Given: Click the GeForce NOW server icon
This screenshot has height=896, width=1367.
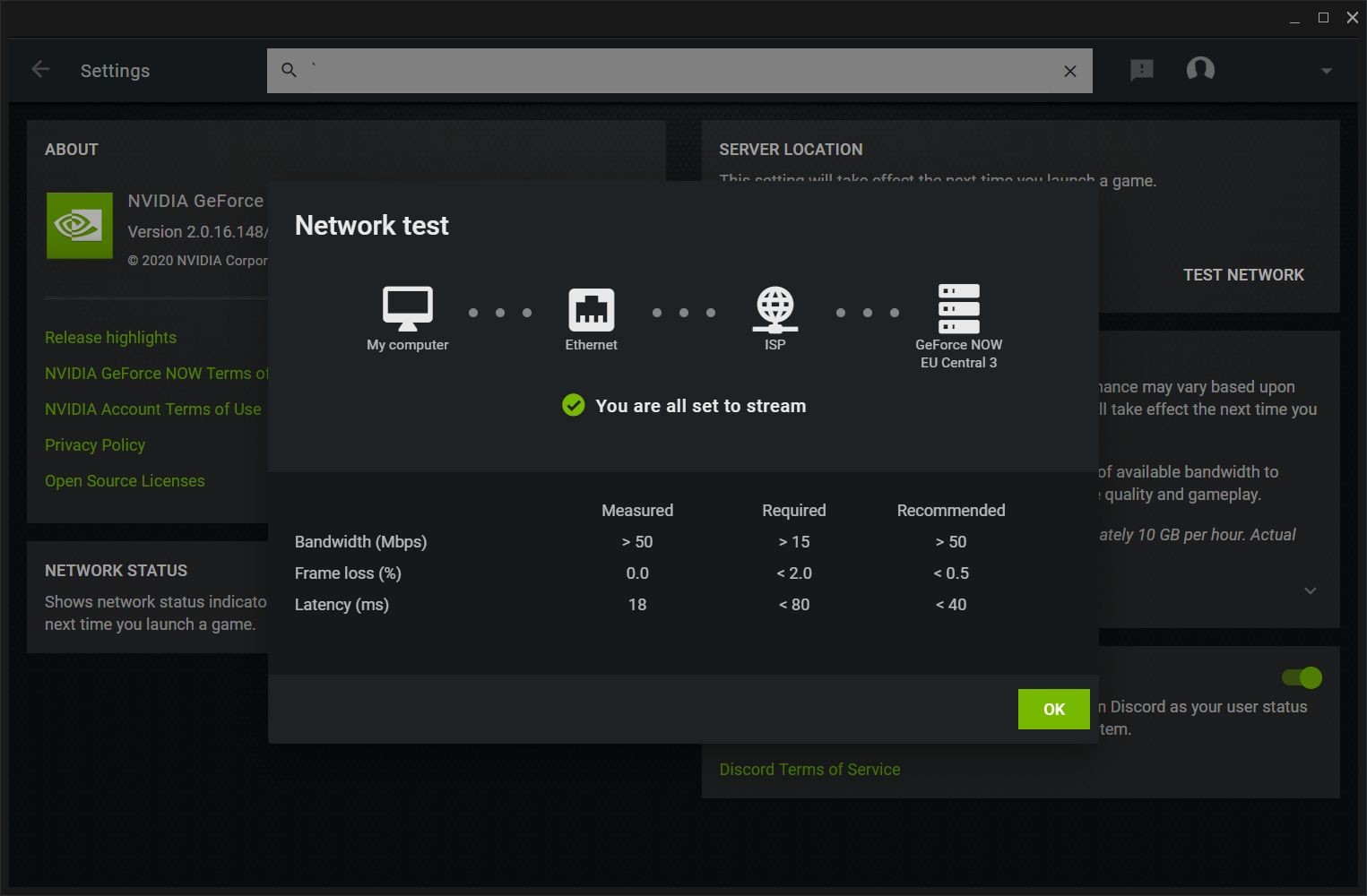Looking at the screenshot, I should (x=958, y=309).
